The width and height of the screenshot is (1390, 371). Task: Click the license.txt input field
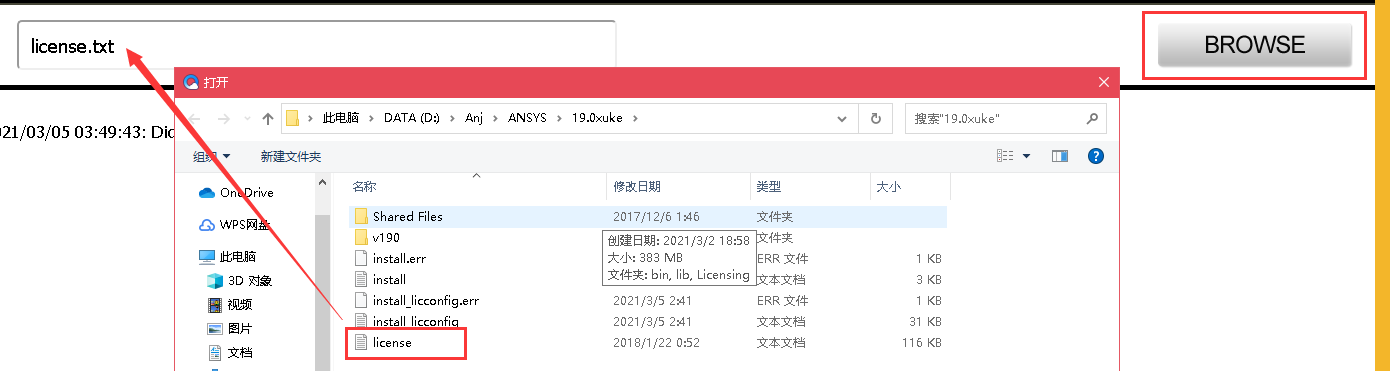click(x=316, y=45)
